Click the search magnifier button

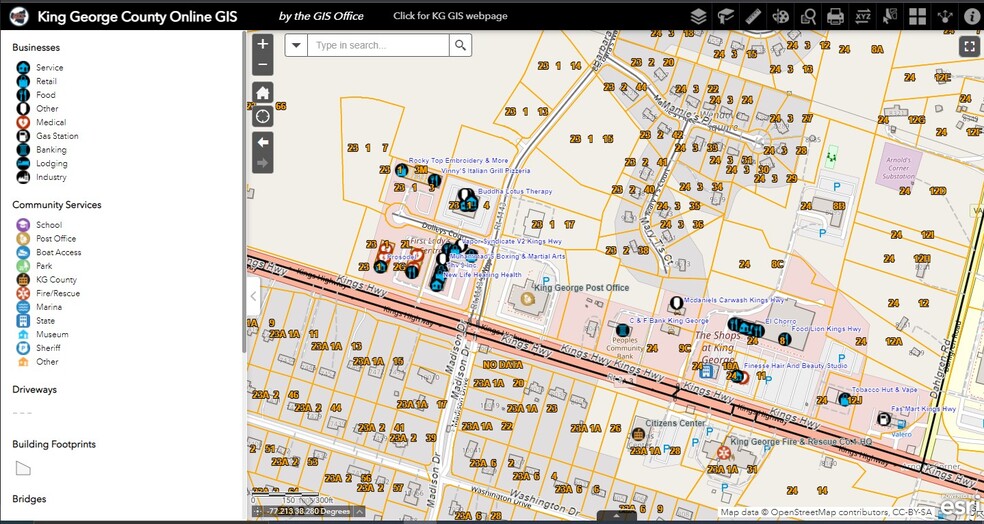point(461,45)
